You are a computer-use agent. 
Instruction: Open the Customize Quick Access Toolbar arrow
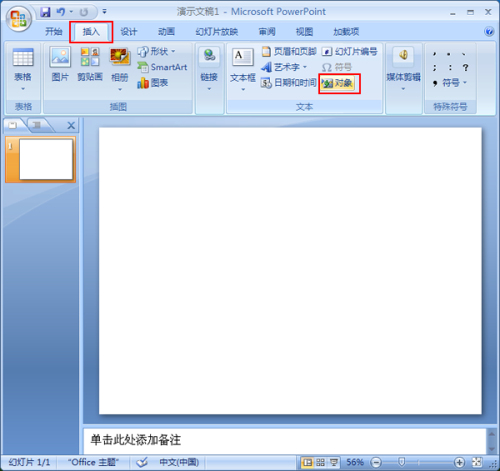click(x=104, y=12)
